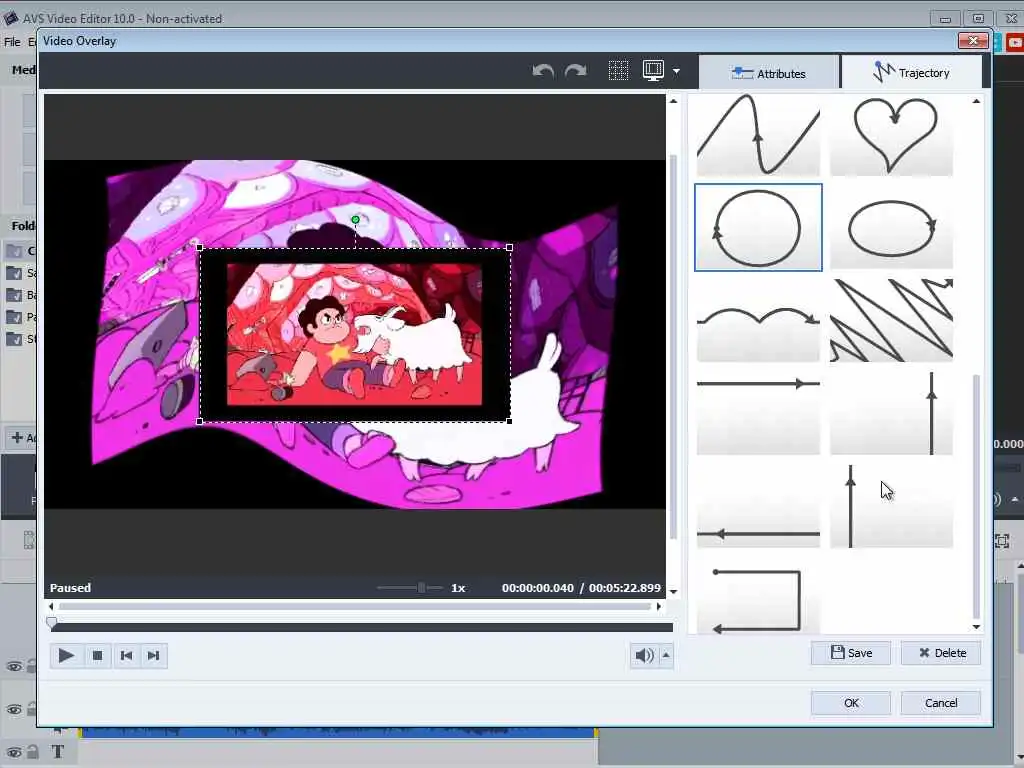The image size is (1024, 768).
Task: Cancel the Video Overlay dialog
Action: (x=941, y=703)
